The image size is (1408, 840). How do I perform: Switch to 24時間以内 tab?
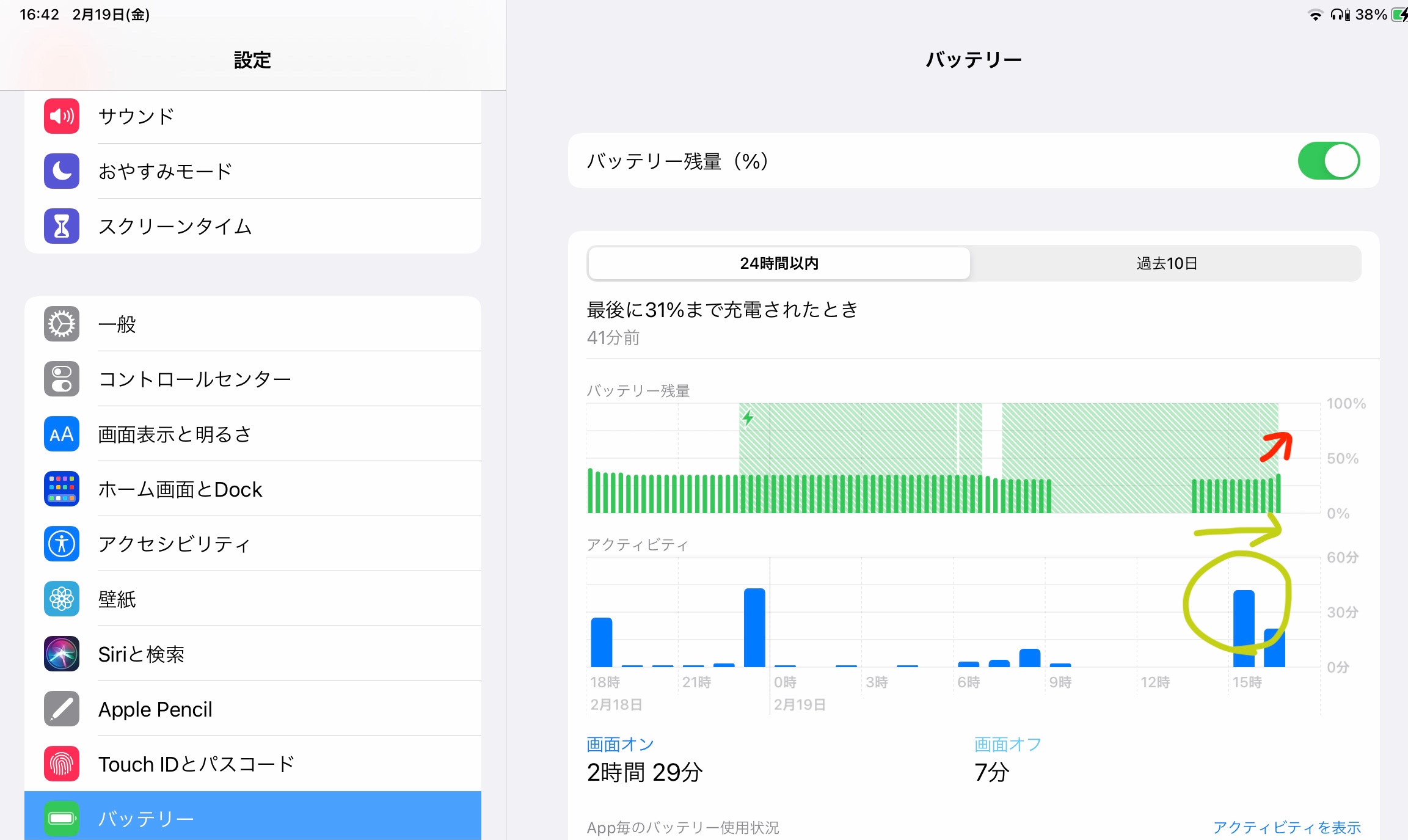coord(779,263)
